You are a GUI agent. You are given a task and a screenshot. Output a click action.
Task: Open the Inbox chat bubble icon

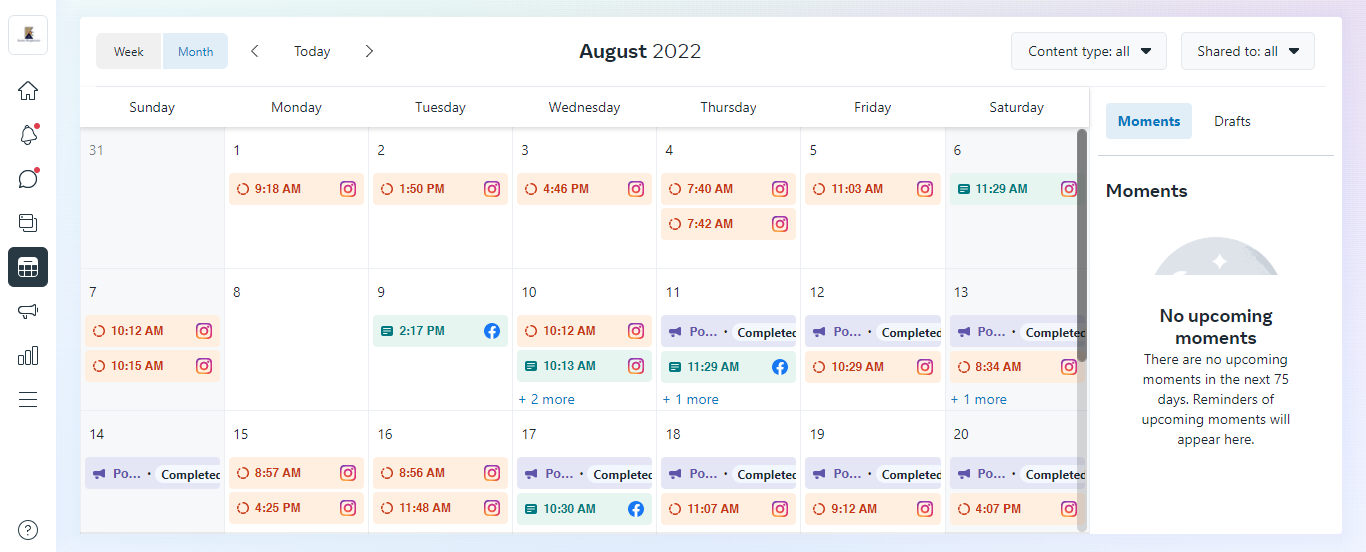28,179
